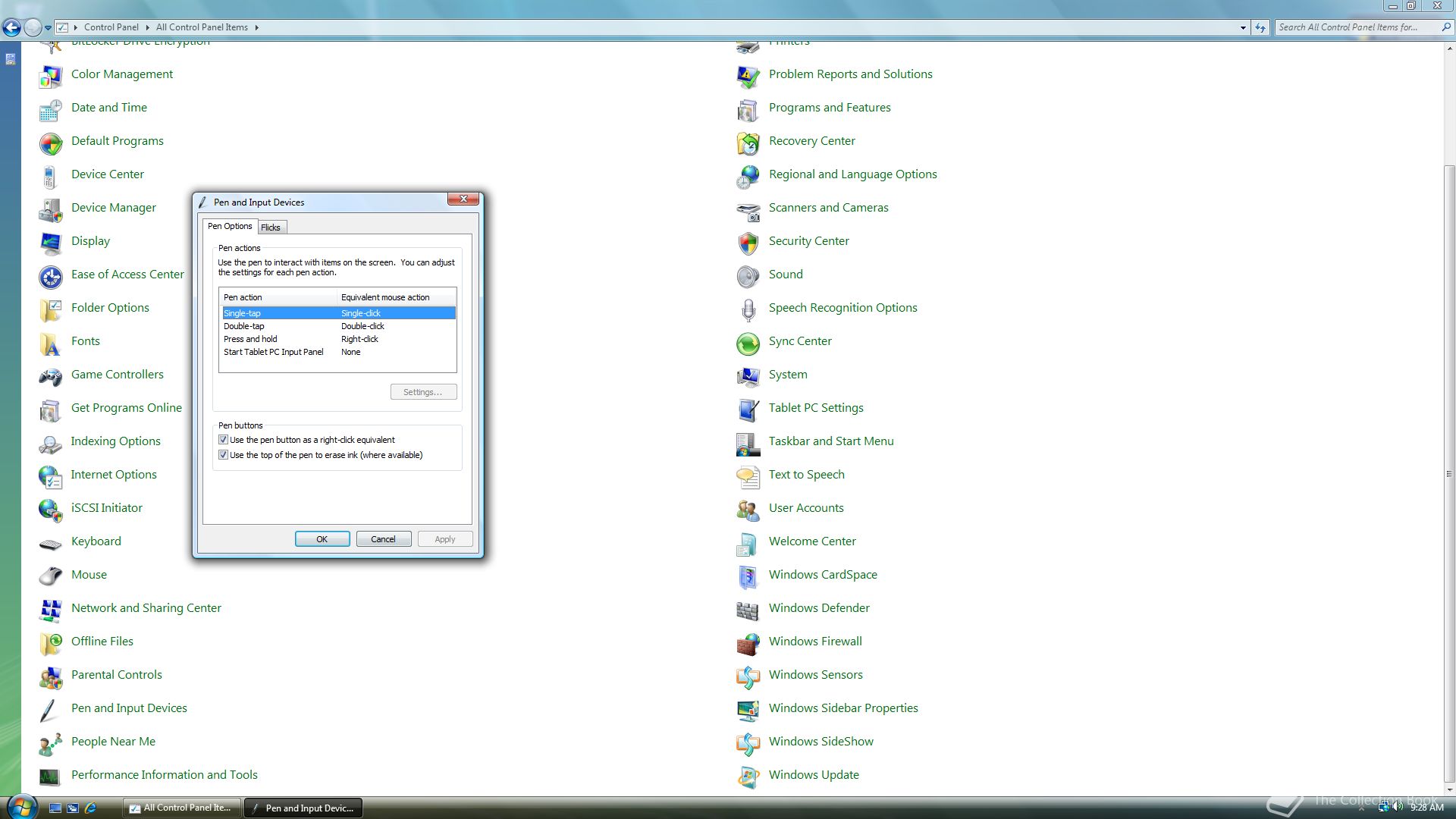This screenshot has height=819, width=1456.
Task: Click the Mouse icon
Action: (x=51, y=576)
